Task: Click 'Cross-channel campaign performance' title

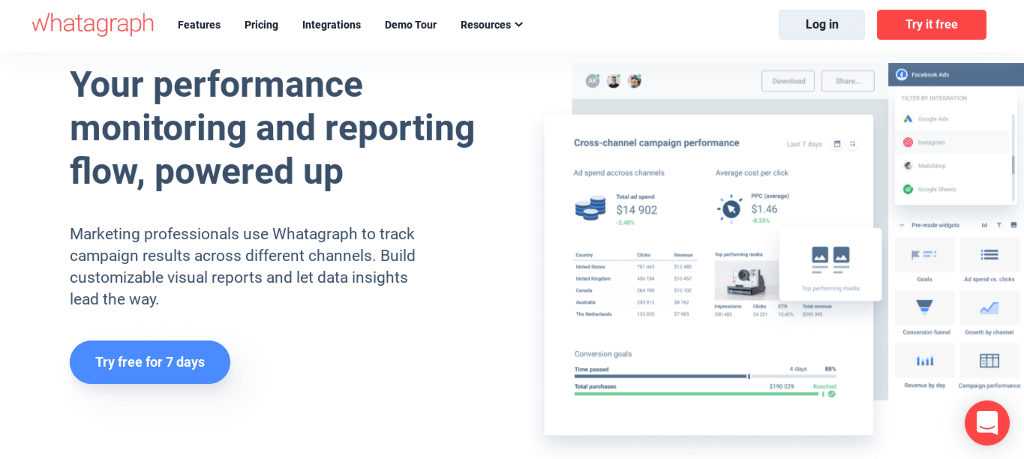Action: tap(656, 143)
